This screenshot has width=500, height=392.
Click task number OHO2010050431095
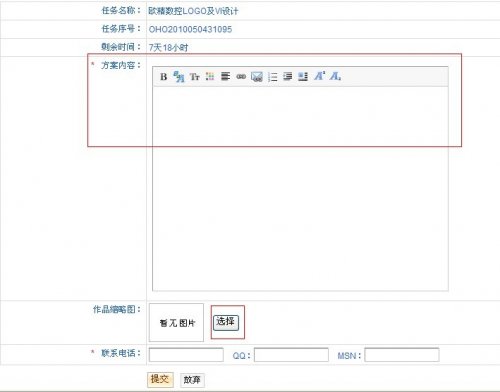[x=190, y=29]
